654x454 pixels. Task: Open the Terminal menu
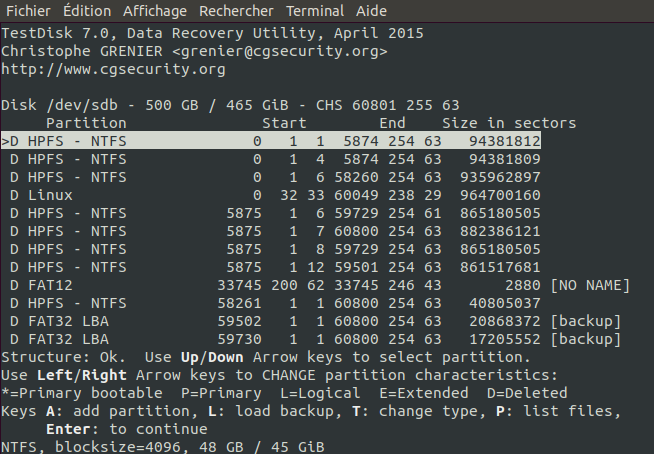coord(314,11)
